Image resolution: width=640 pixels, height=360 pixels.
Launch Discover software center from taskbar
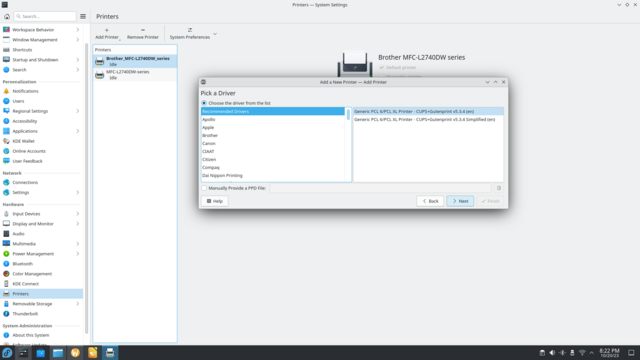[x=40, y=353]
